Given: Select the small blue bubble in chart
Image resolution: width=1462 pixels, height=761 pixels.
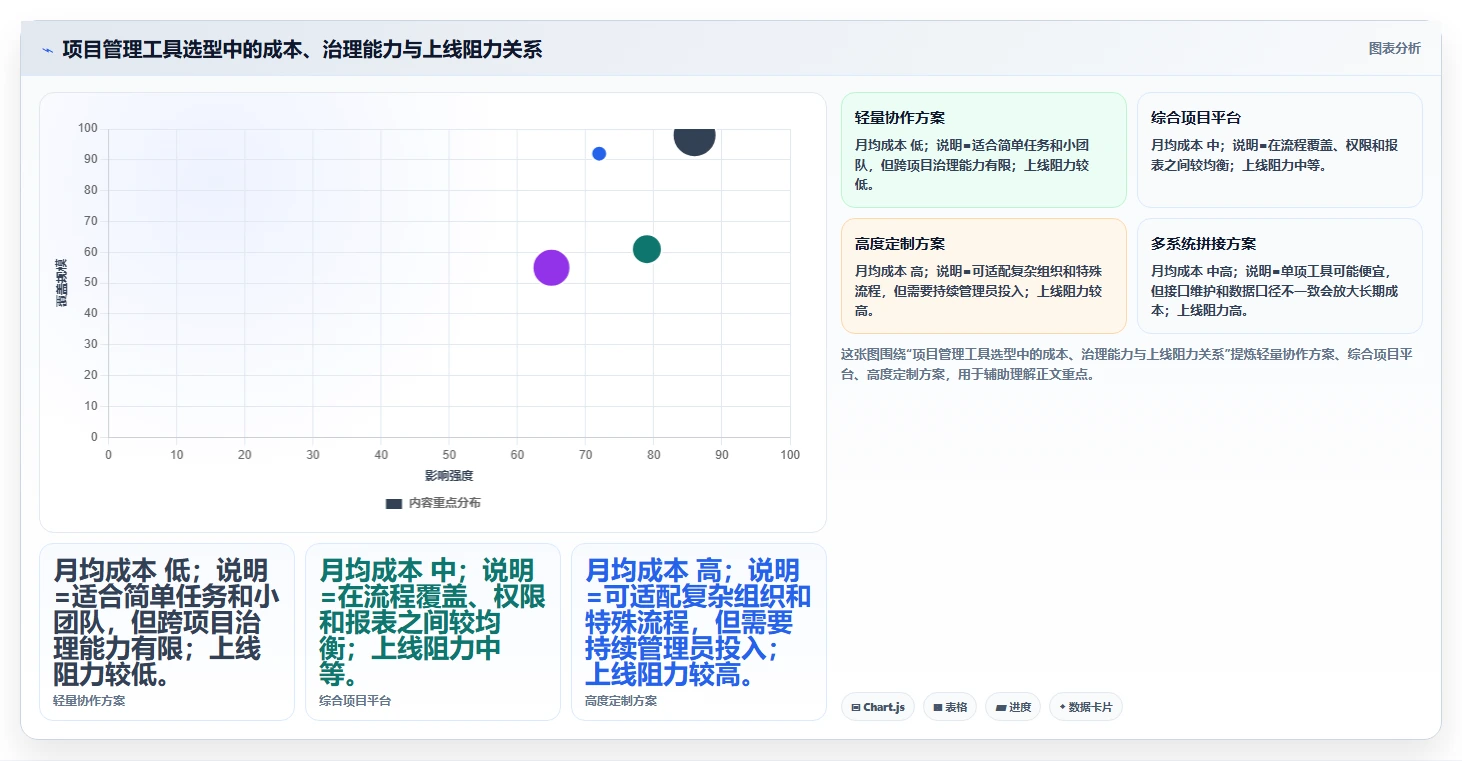Looking at the screenshot, I should (599, 154).
